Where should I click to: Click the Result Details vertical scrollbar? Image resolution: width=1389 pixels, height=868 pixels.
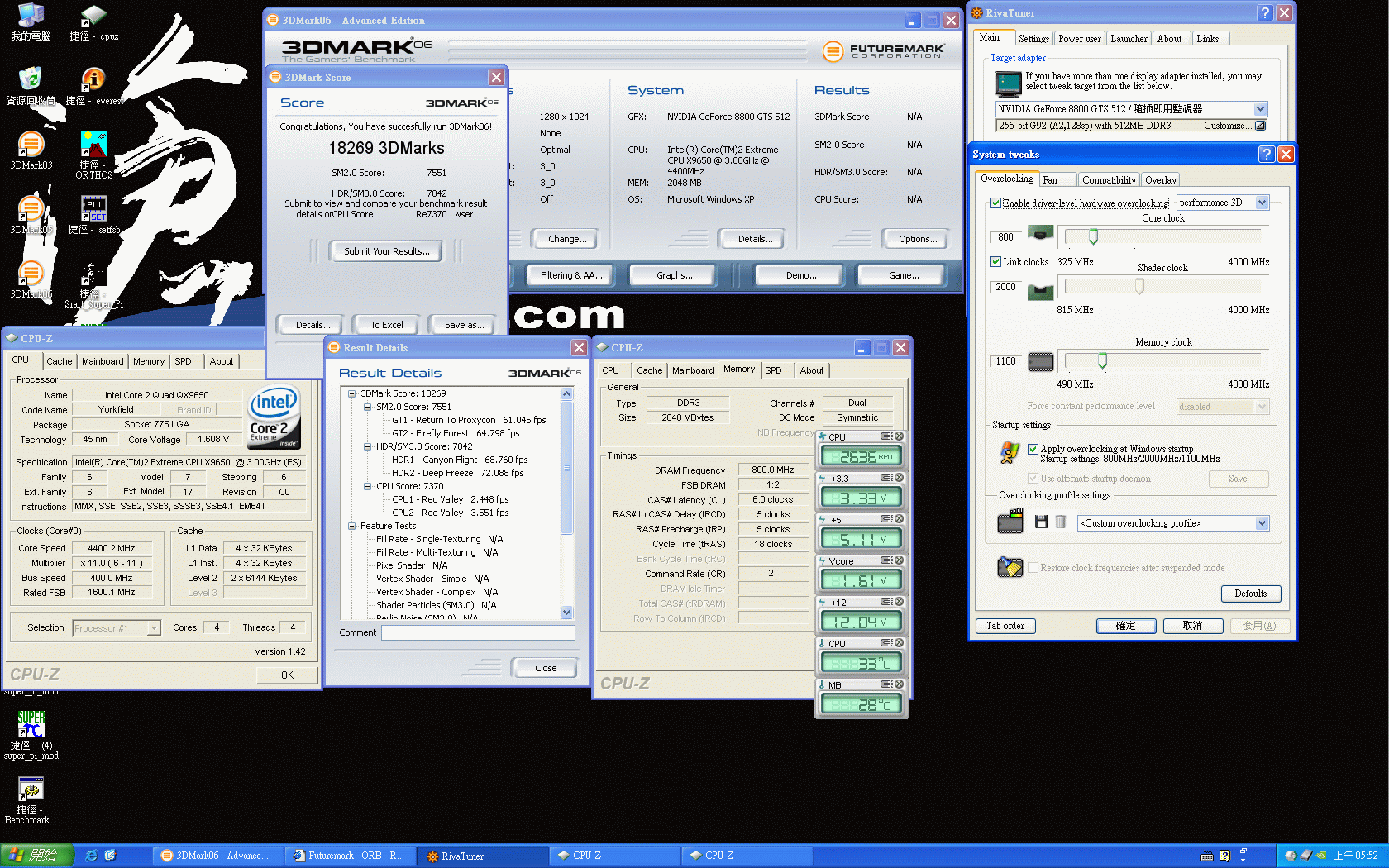point(566,503)
